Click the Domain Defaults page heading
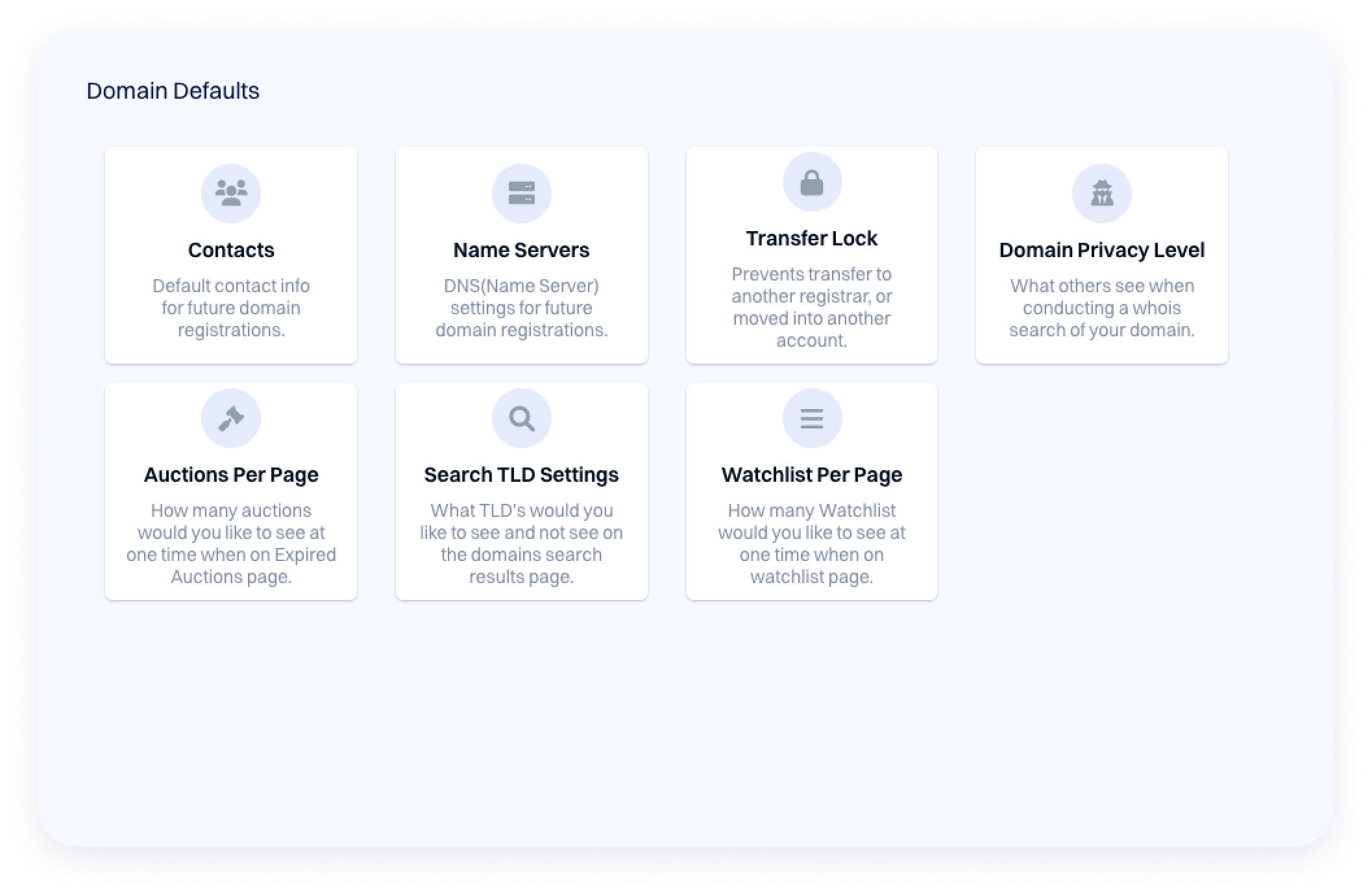Screen dimensions: 1372x896 click(173, 91)
